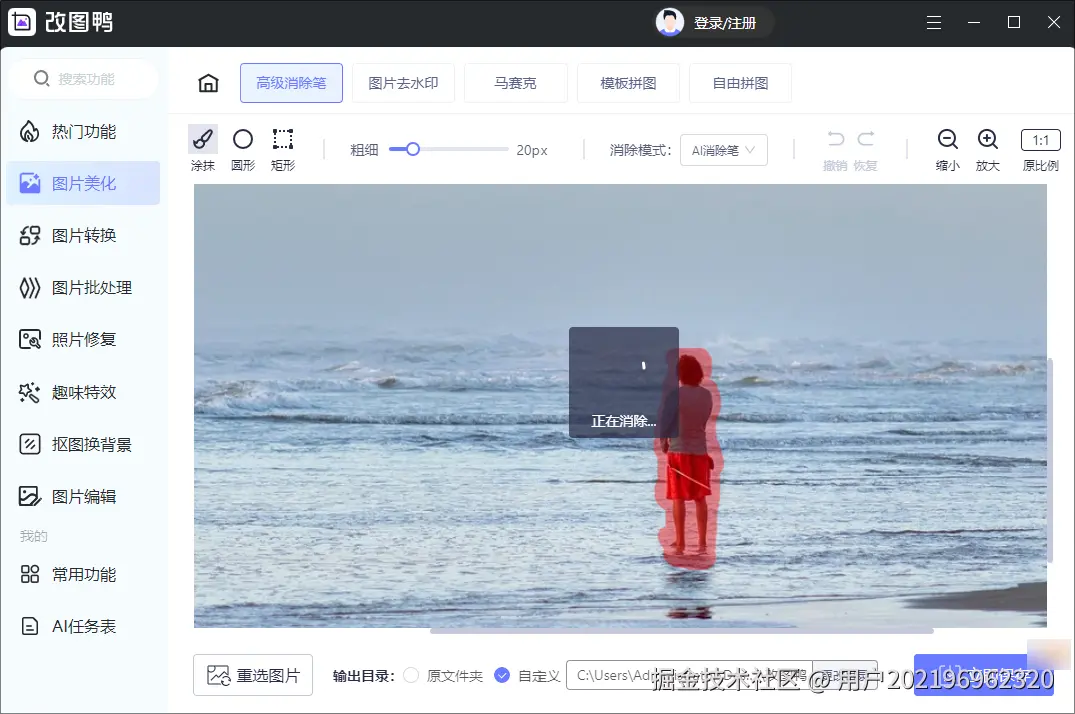Viewport: 1075px width, 714px height.
Task: Zoom in with the 放大 icon
Action: (987, 139)
